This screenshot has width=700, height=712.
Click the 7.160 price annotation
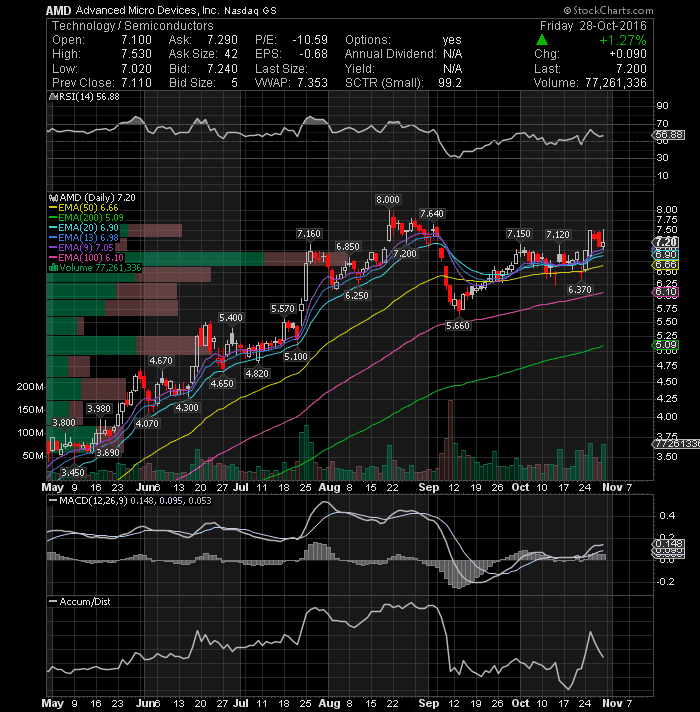pos(309,234)
